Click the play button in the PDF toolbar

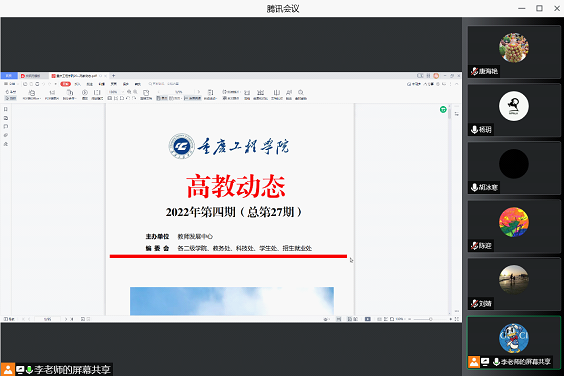click(85, 93)
